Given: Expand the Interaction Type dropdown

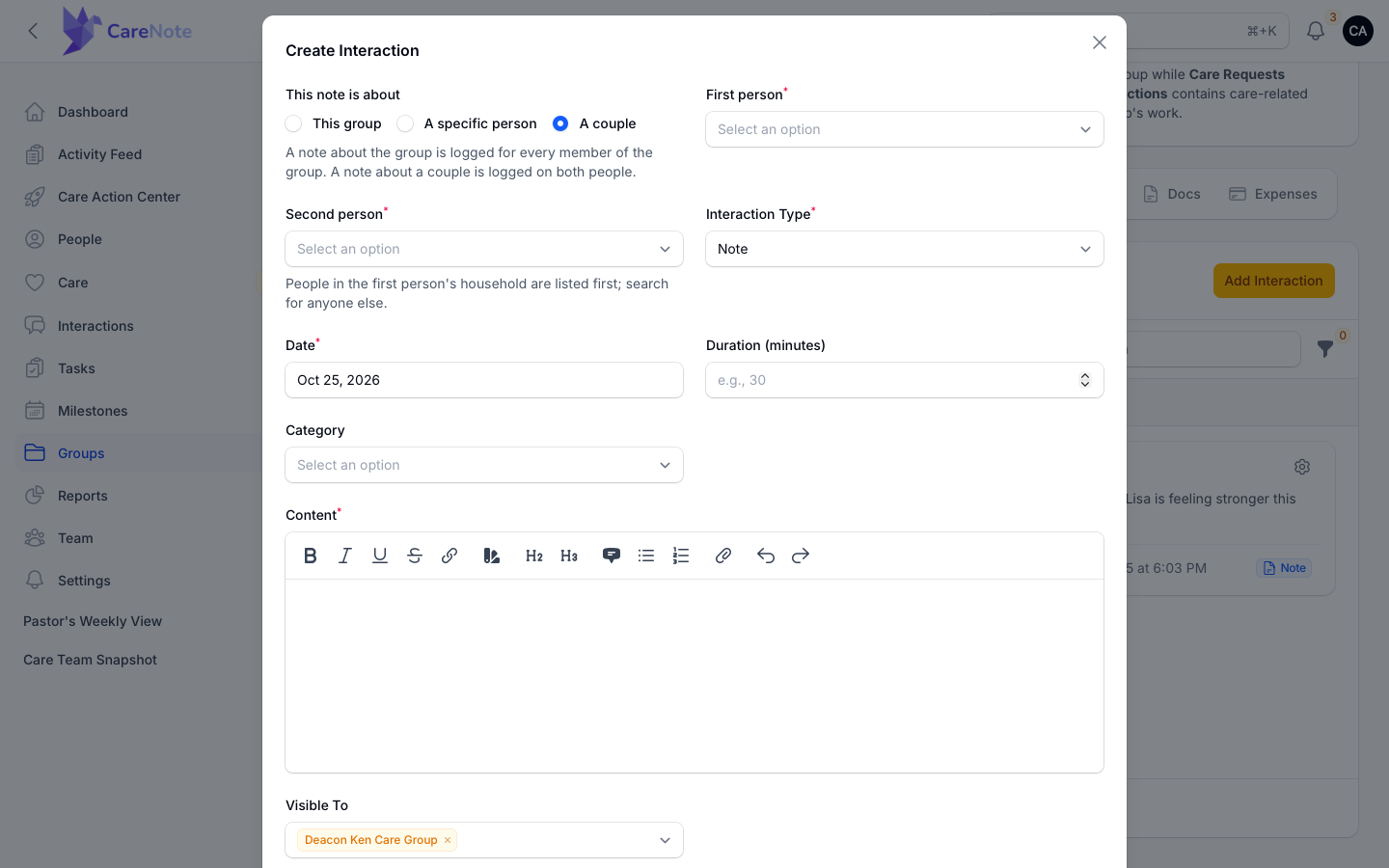Looking at the screenshot, I should (905, 249).
